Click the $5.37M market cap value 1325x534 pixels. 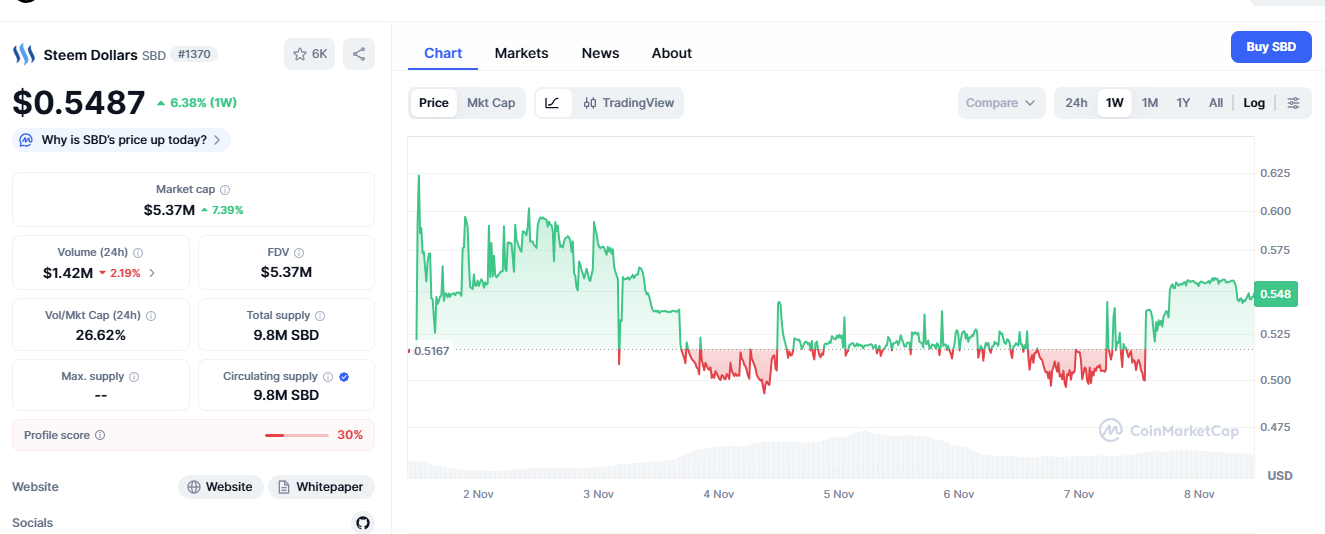[168, 210]
